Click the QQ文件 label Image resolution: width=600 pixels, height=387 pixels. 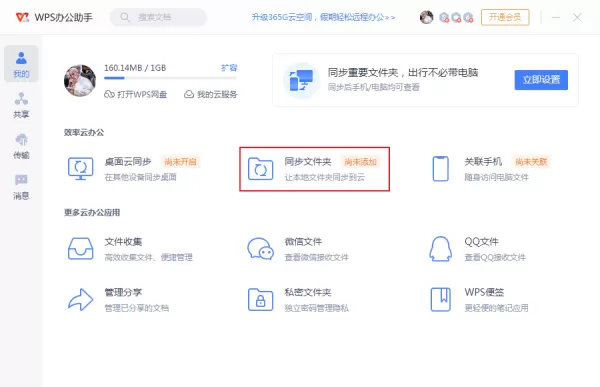click(x=481, y=242)
